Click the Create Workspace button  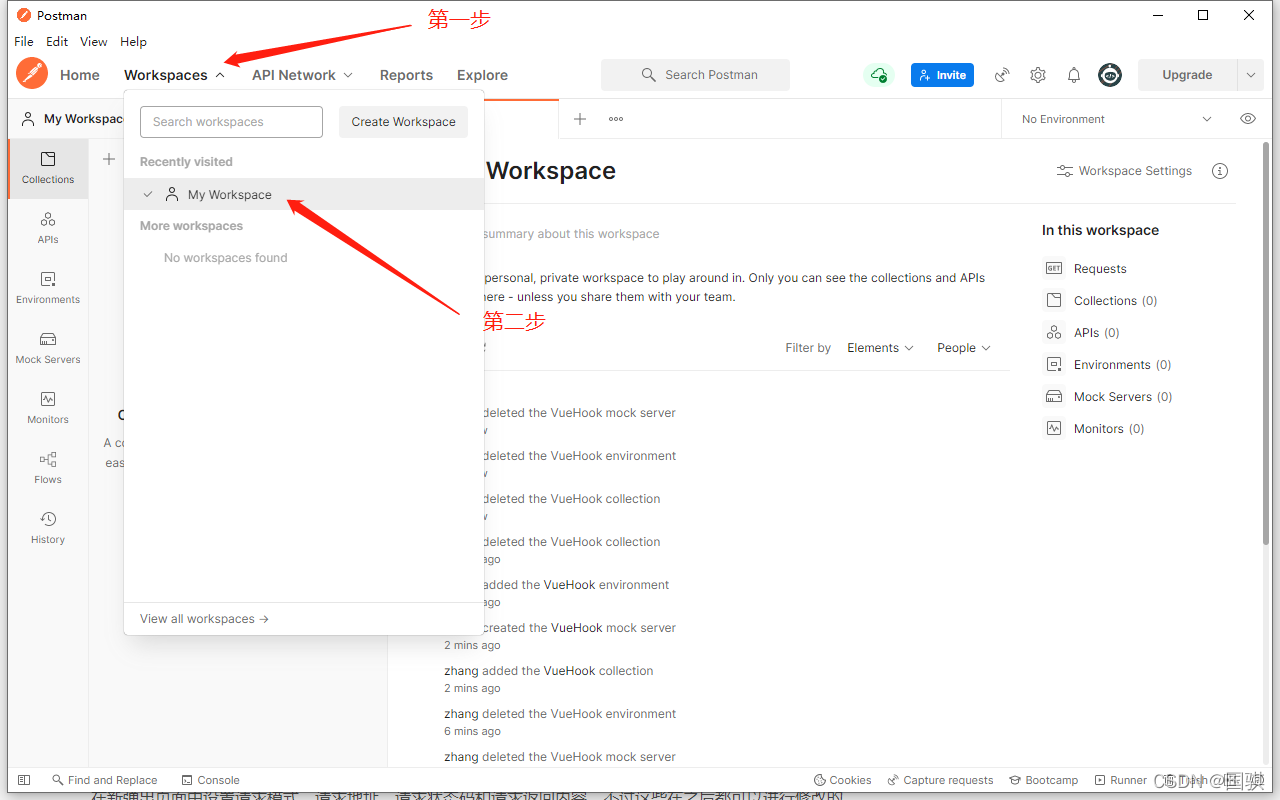(x=403, y=122)
